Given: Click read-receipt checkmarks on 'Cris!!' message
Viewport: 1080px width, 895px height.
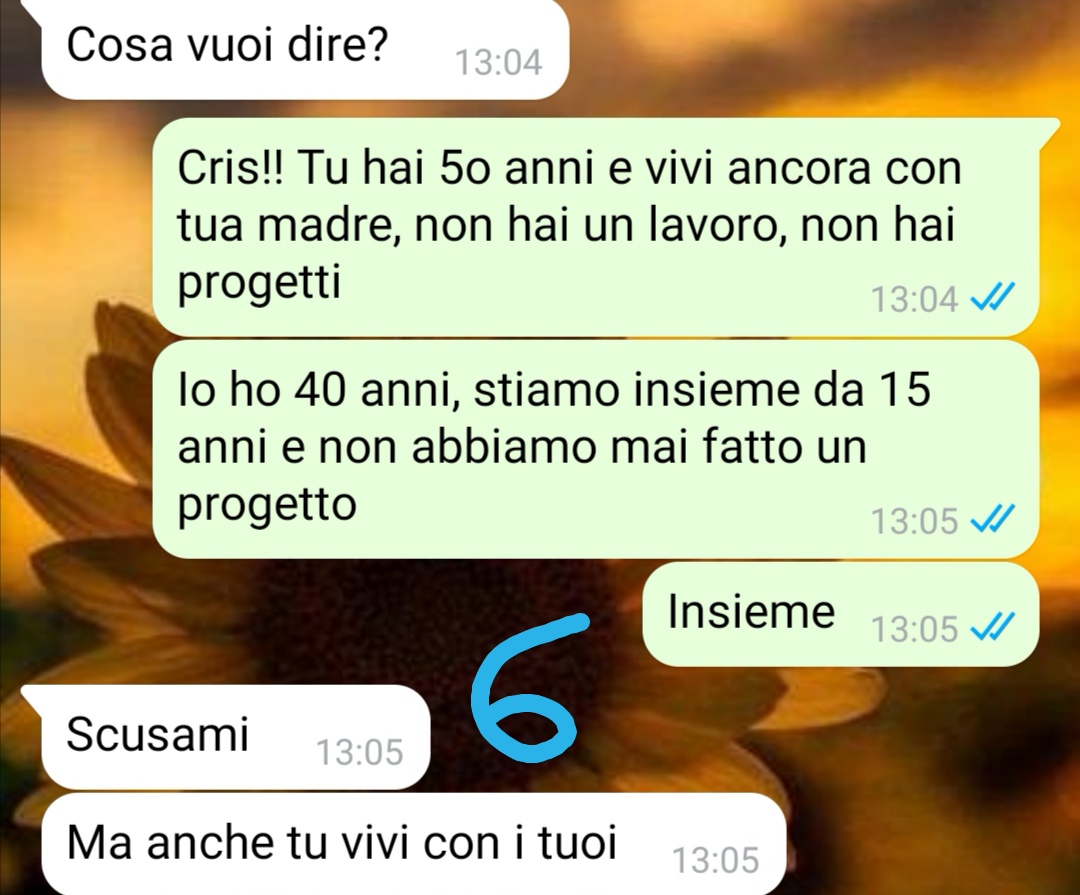Looking at the screenshot, I should pyautogui.click(x=992, y=298).
